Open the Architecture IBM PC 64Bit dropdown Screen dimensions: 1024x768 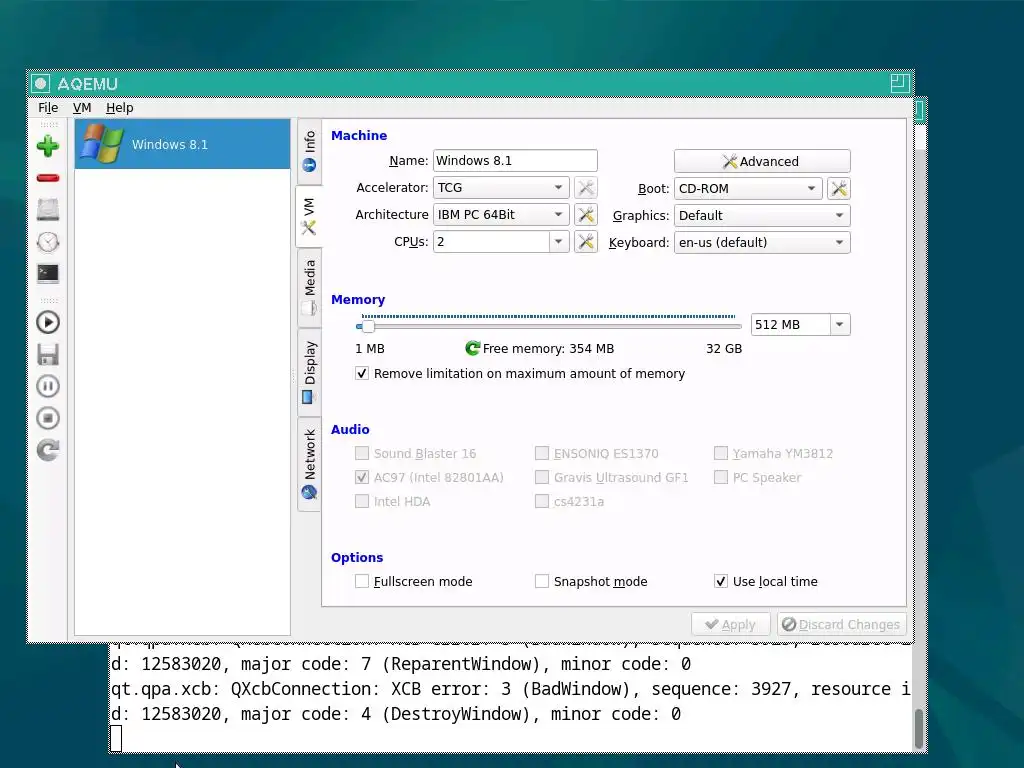pos(501,215)
